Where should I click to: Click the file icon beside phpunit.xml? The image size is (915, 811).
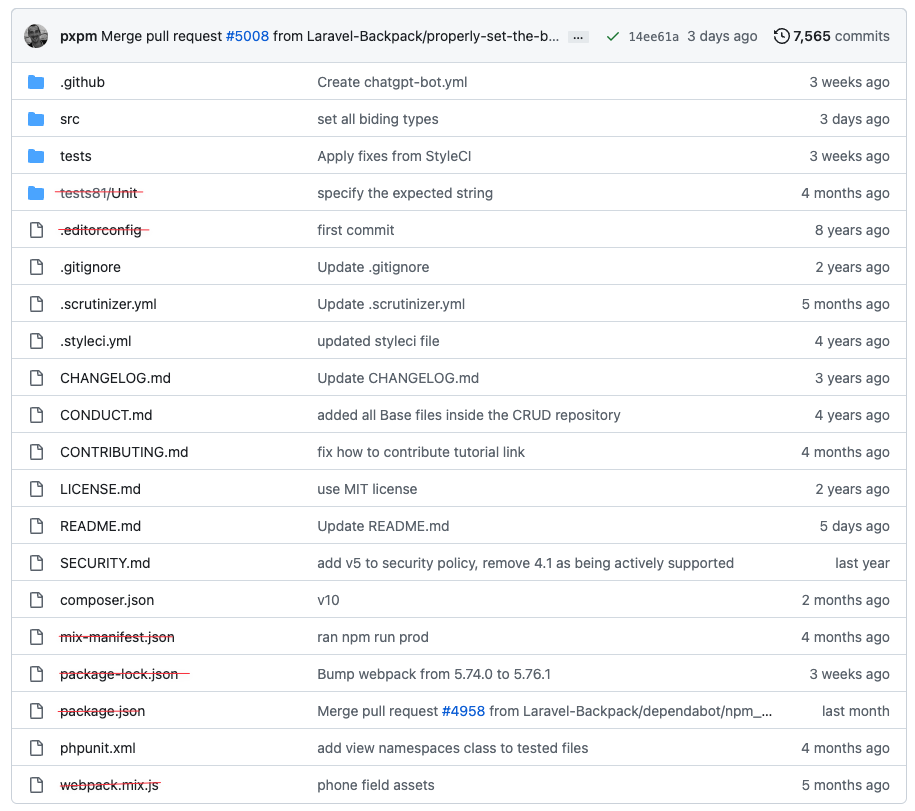tap(35, 748)
